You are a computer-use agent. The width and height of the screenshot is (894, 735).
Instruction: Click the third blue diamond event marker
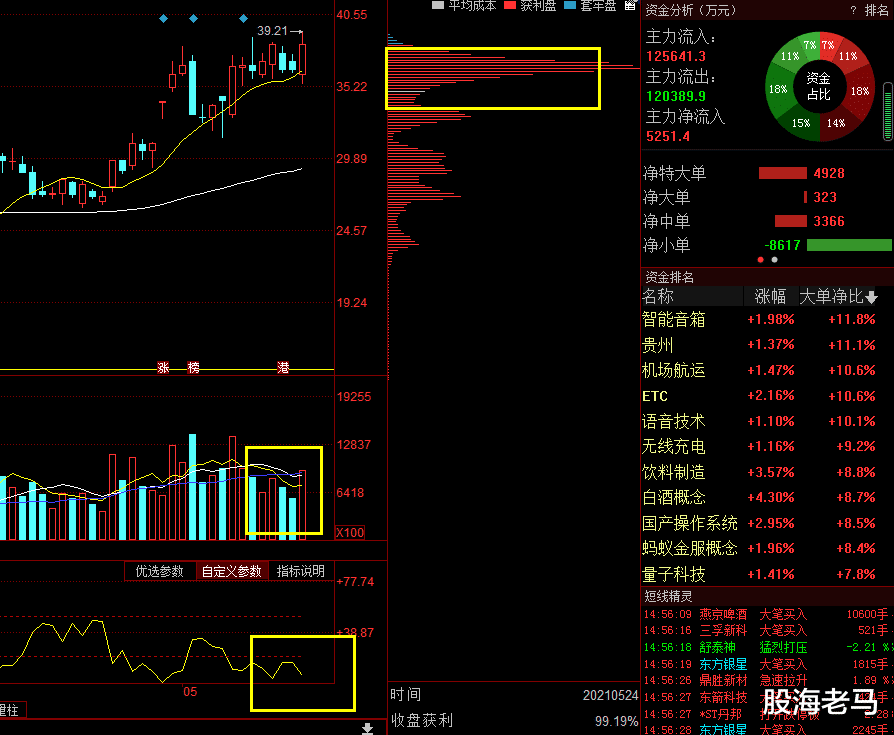243,19
